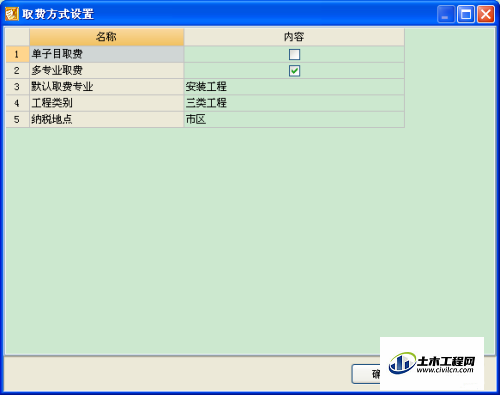This screenshot has width=500, height=395.
Task: Close the 取费方式设置 window
Action: point(486,14)
